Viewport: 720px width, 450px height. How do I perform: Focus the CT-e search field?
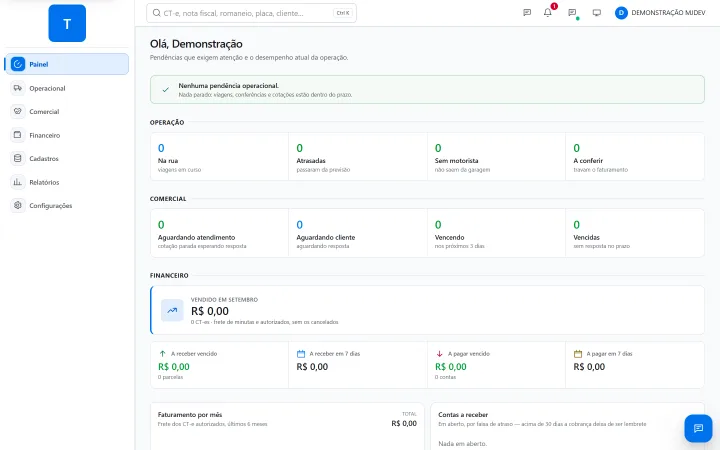[251, 13]
